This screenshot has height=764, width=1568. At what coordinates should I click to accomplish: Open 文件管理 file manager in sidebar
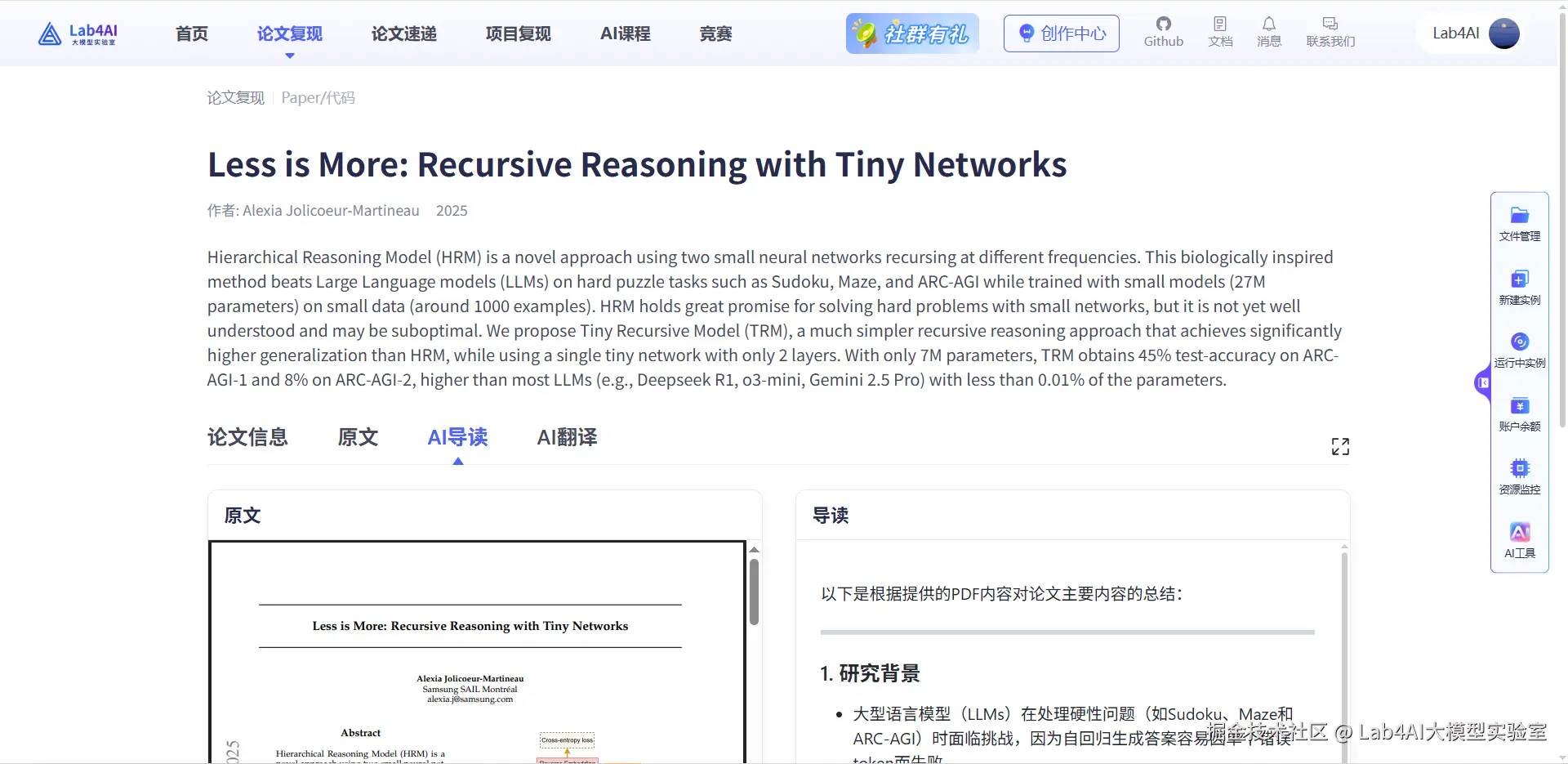(1519, 225)
